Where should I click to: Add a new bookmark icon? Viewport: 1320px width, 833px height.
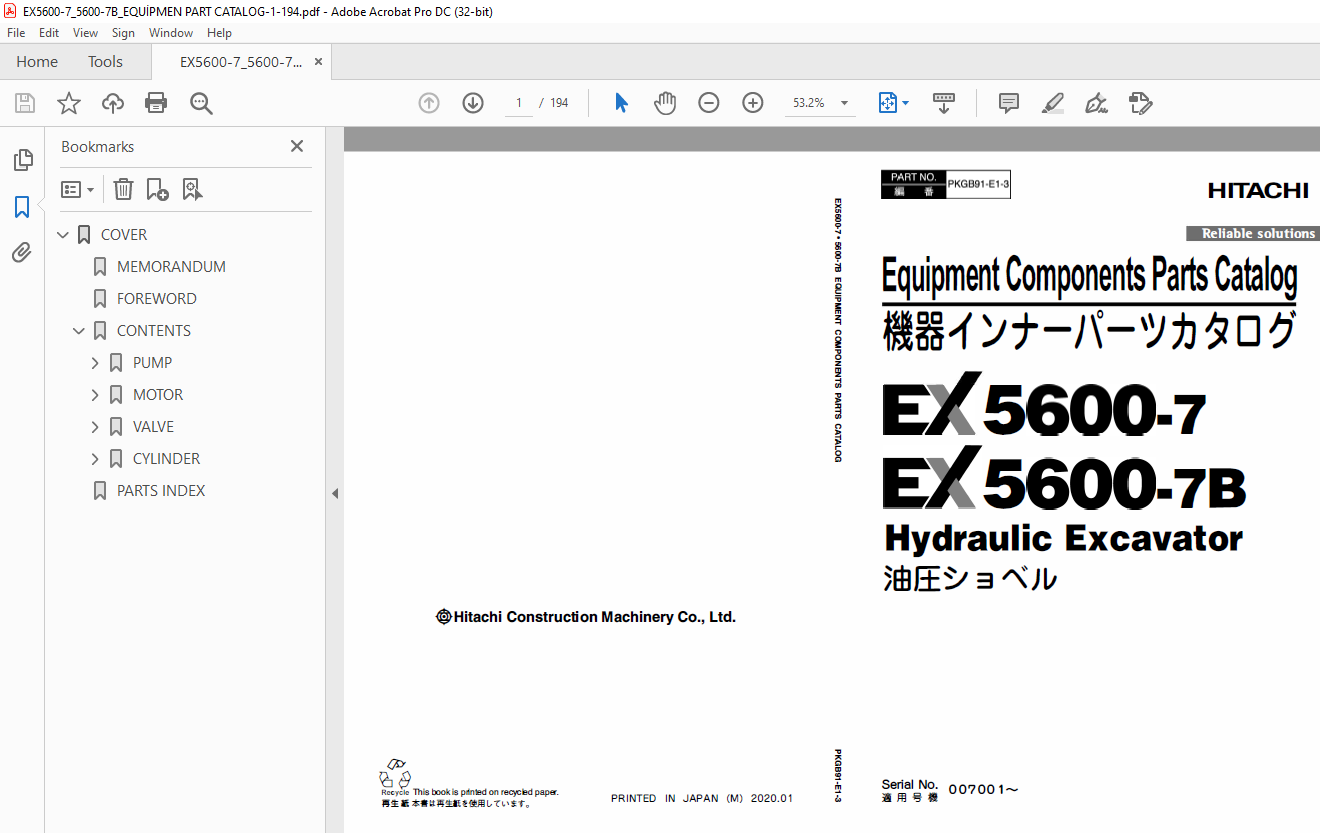click(157, 189)
